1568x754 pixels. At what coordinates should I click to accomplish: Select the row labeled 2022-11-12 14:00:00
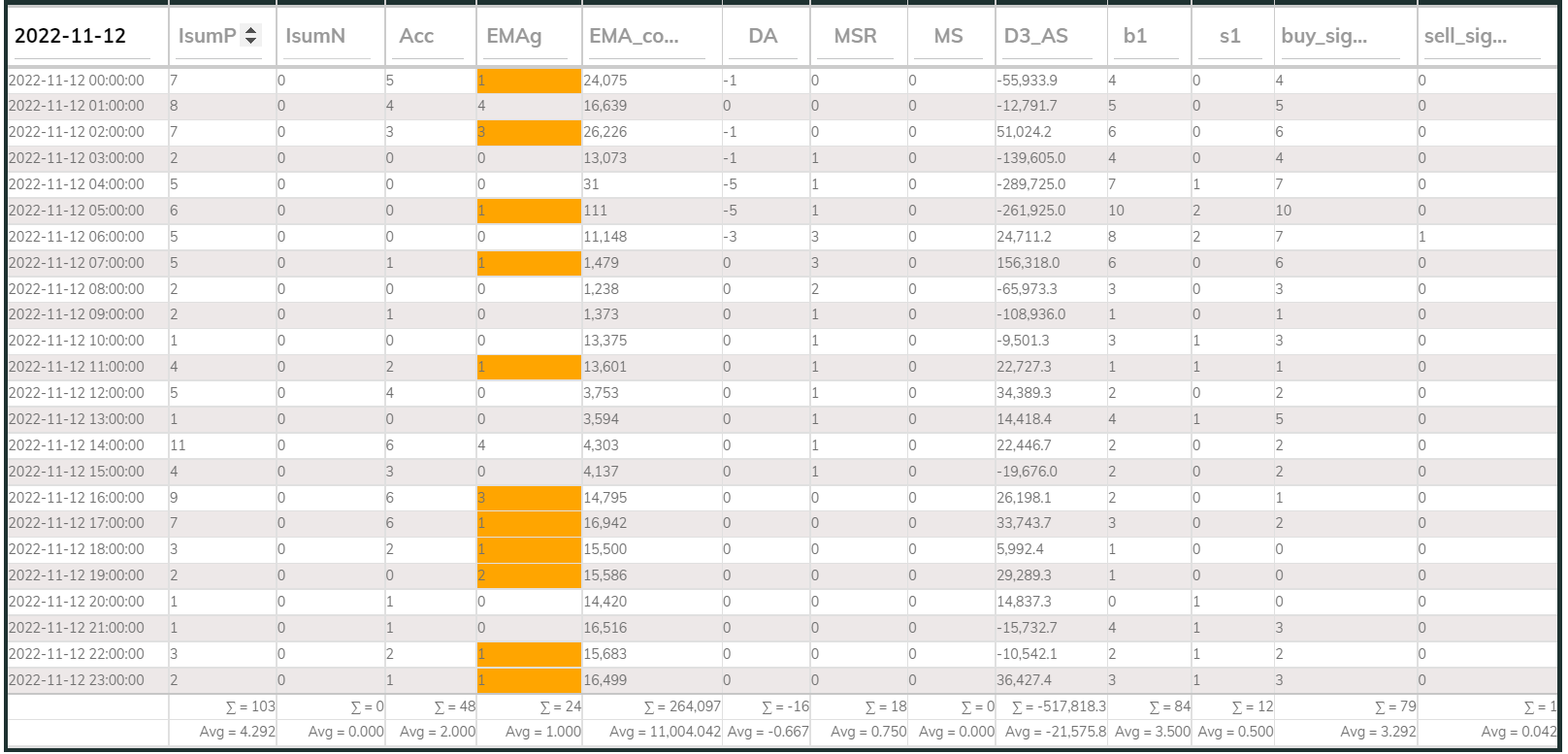point(782,445)
